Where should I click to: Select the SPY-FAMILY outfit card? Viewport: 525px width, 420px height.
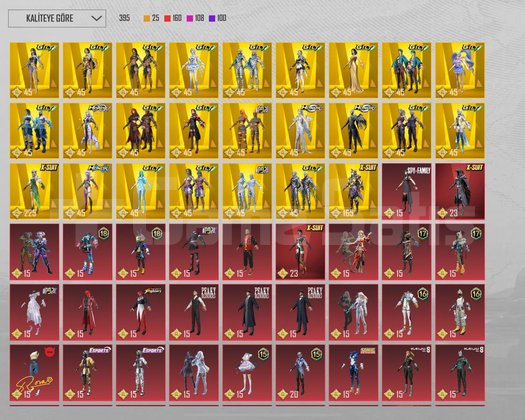click(x=407, y=191)
